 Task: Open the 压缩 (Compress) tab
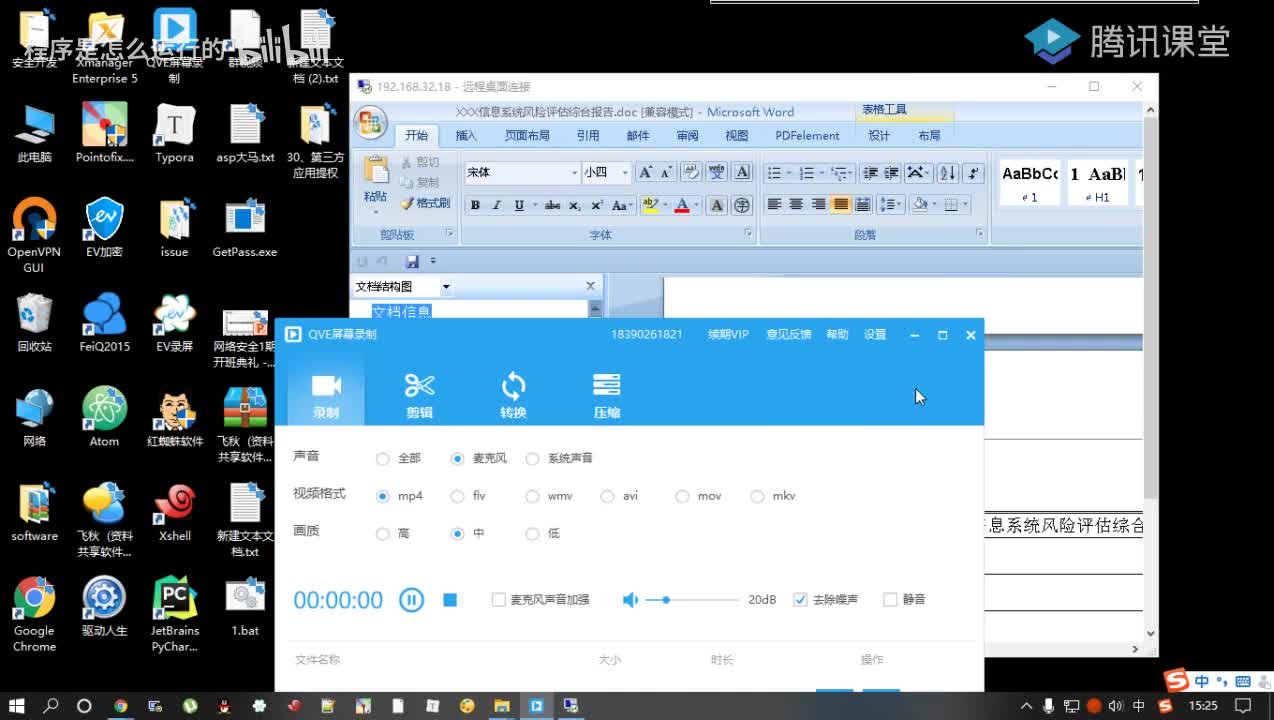tap(607, 395)
